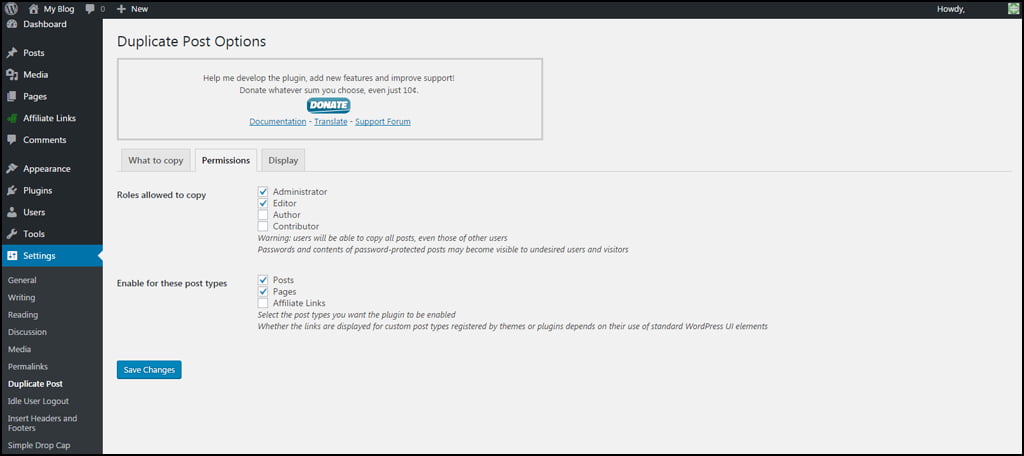Open Reading settings submenu item

(x=23, y=315)
